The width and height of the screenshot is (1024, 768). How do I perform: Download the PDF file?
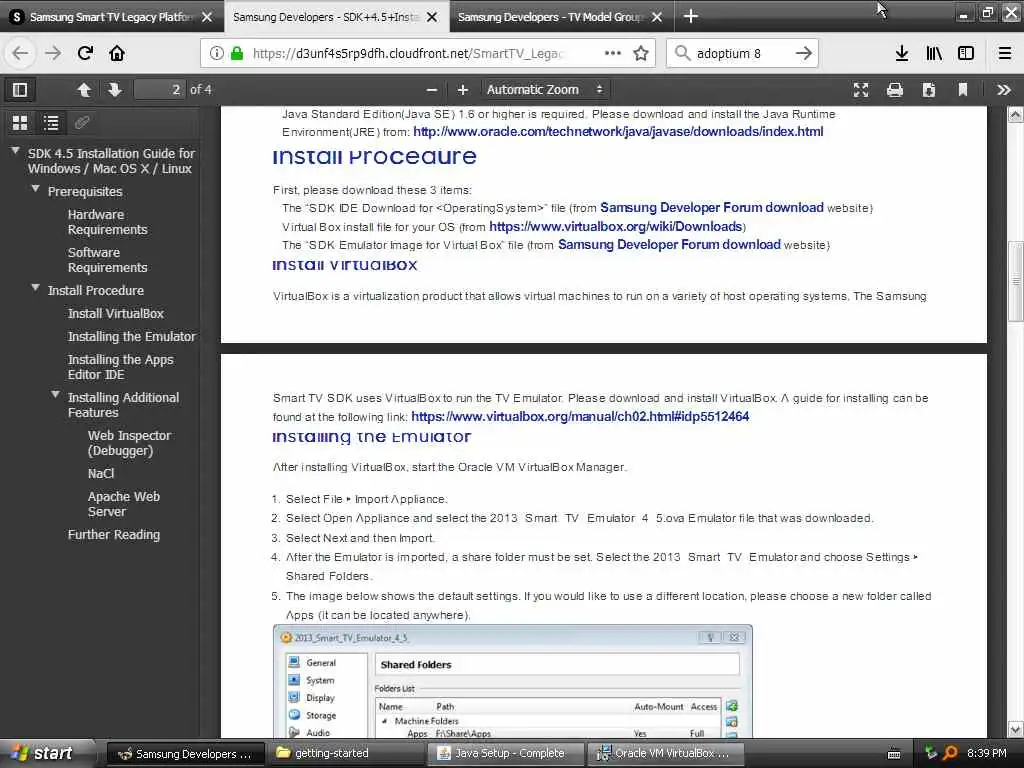pos(929,89)
